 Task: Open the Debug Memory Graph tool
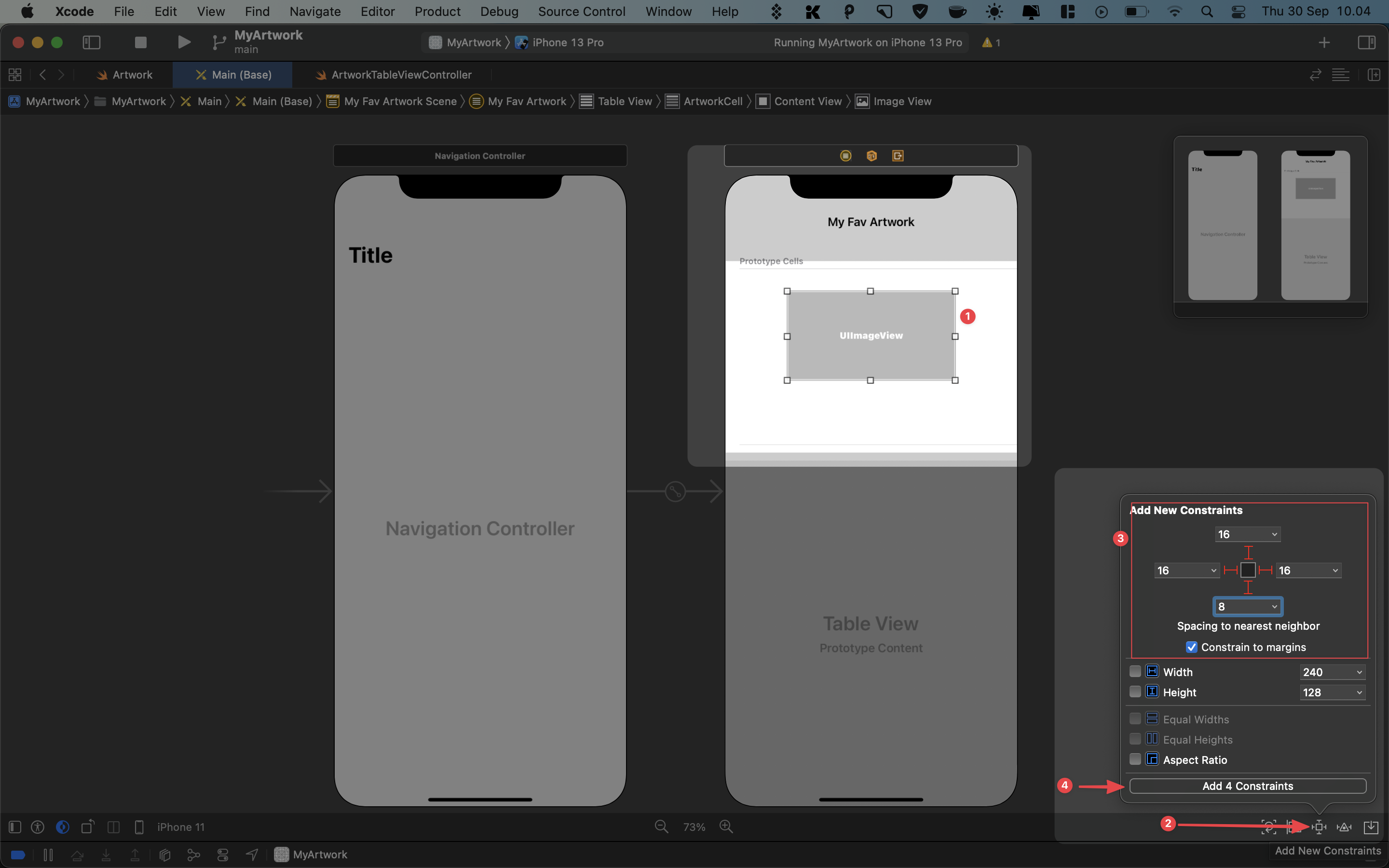pyautogui.click(x=193, y=855)
